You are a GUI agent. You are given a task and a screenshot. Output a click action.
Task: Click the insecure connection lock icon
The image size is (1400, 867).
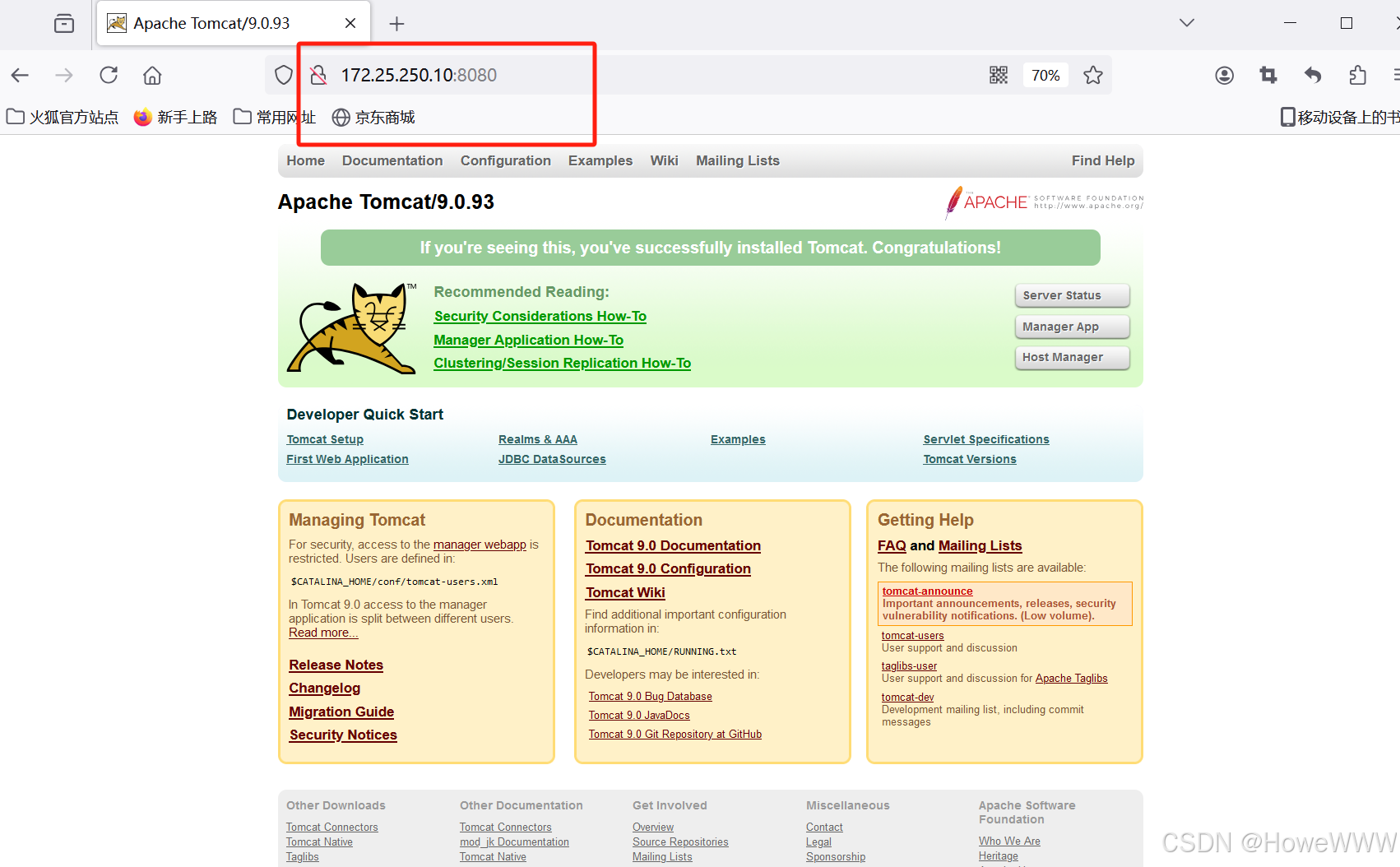point(318,76)
